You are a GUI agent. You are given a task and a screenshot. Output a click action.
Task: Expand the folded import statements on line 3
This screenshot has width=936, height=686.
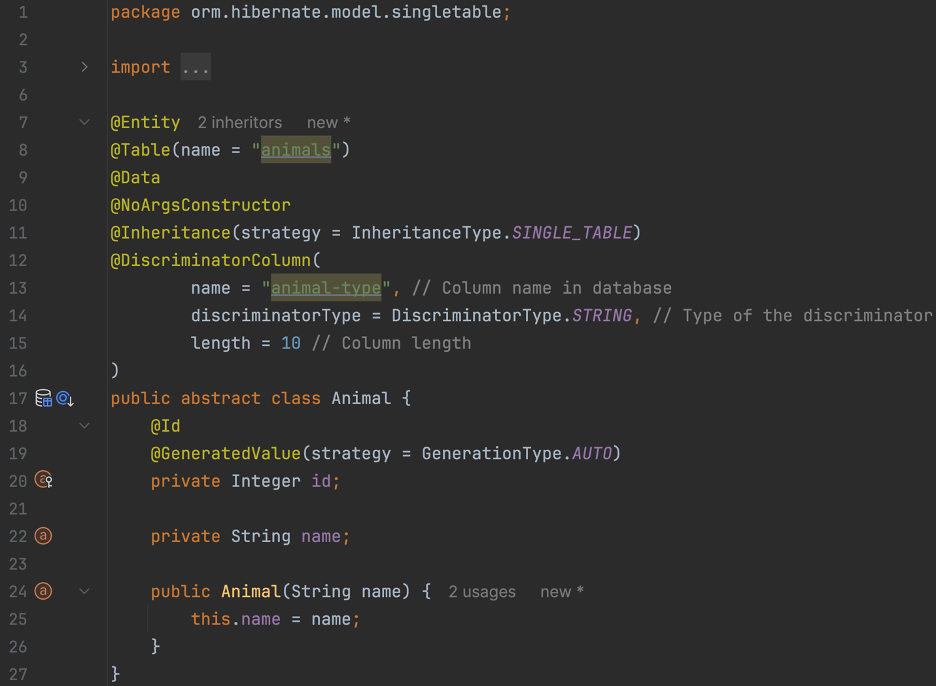[x=85, y=67]
